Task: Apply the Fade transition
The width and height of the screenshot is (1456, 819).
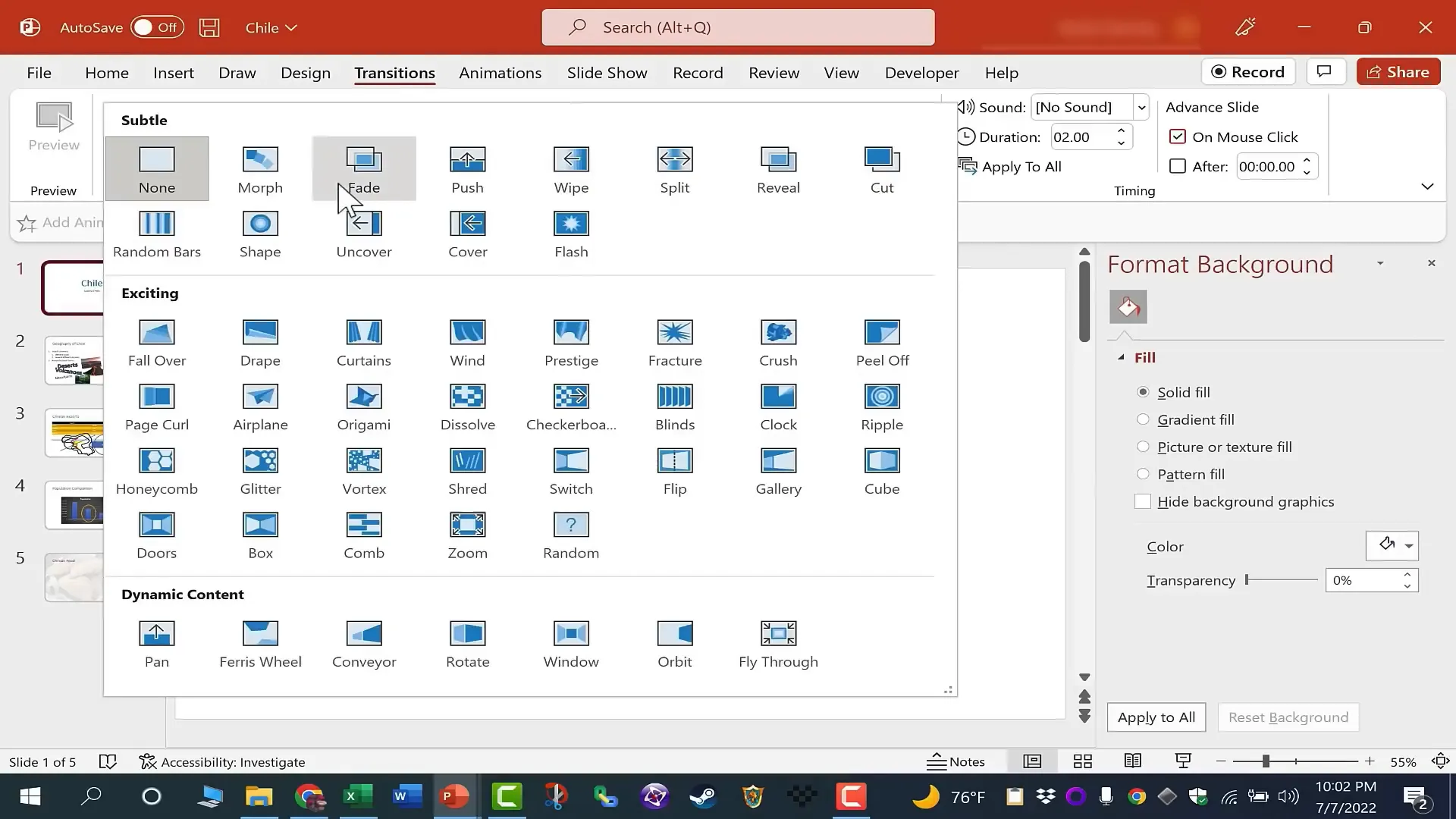Action: point(364,169)
